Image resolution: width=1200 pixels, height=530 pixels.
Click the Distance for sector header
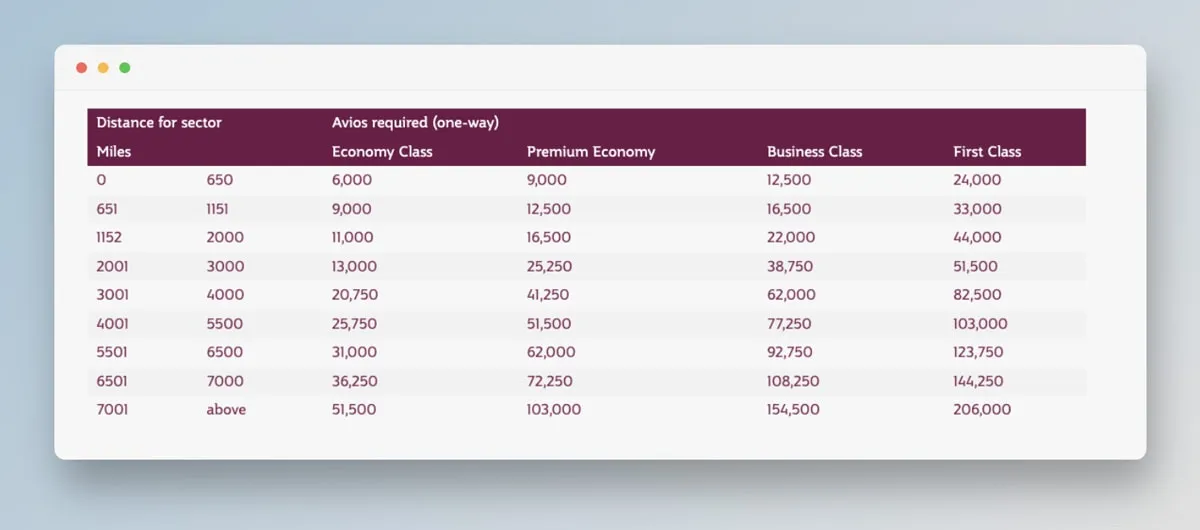[159, 123]
